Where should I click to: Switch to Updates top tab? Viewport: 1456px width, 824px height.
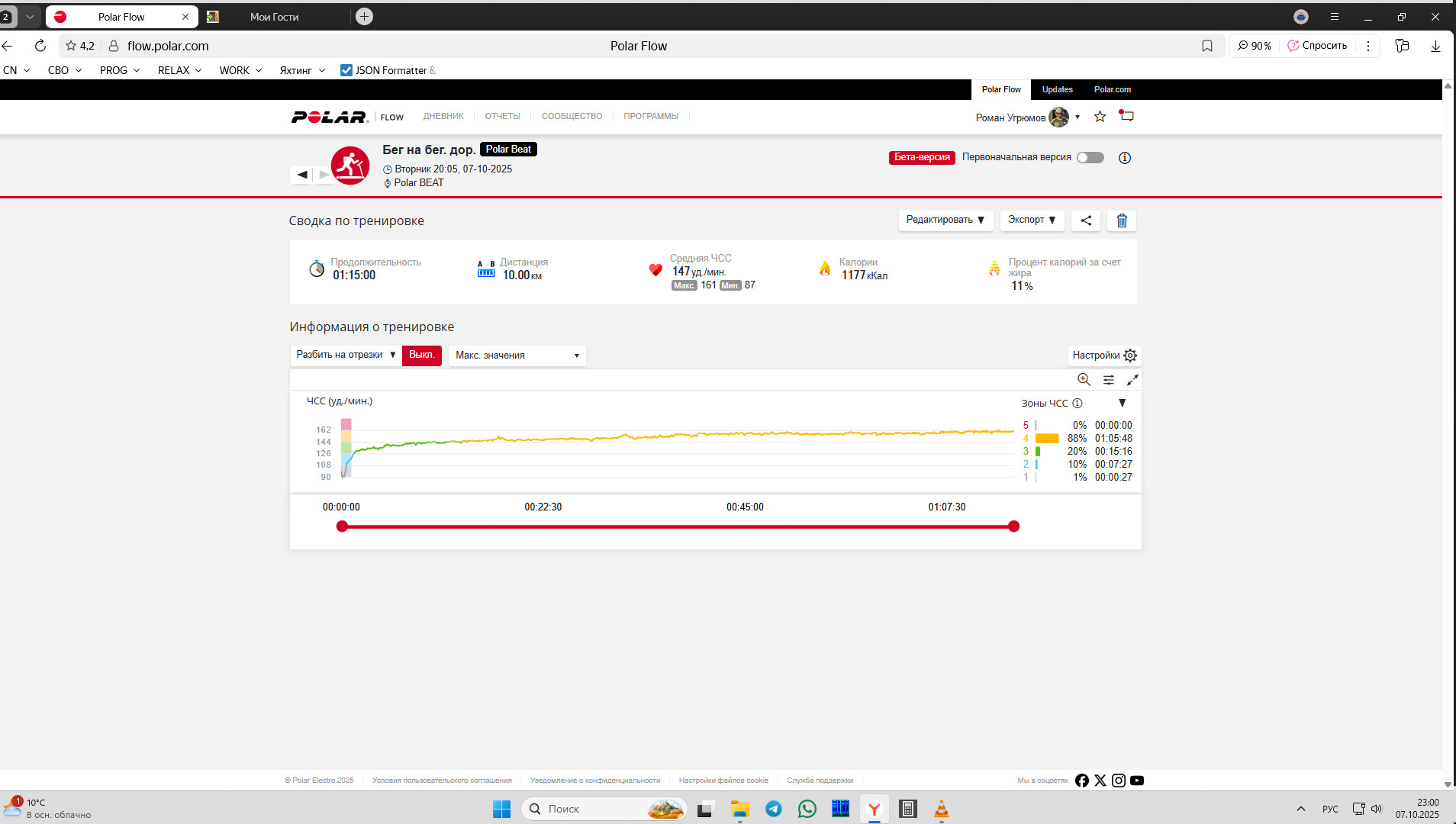(1058, 90)
